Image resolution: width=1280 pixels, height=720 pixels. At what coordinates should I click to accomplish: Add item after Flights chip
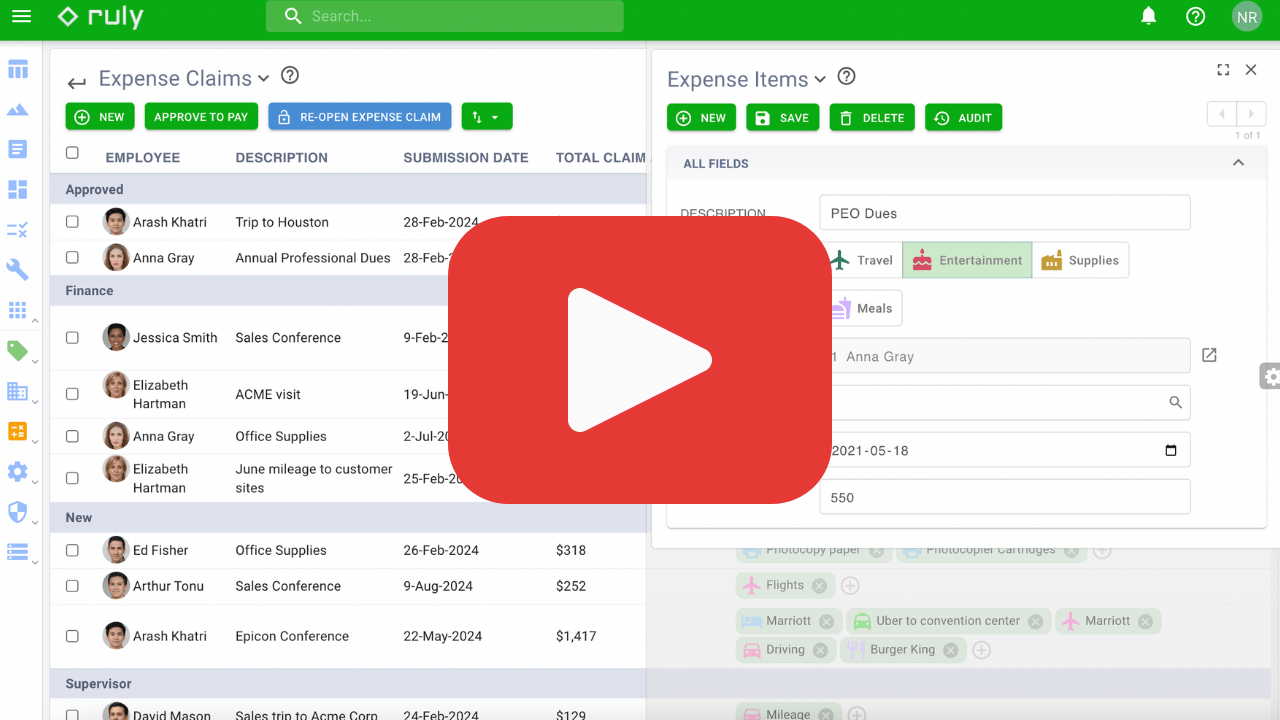(850, 586)
